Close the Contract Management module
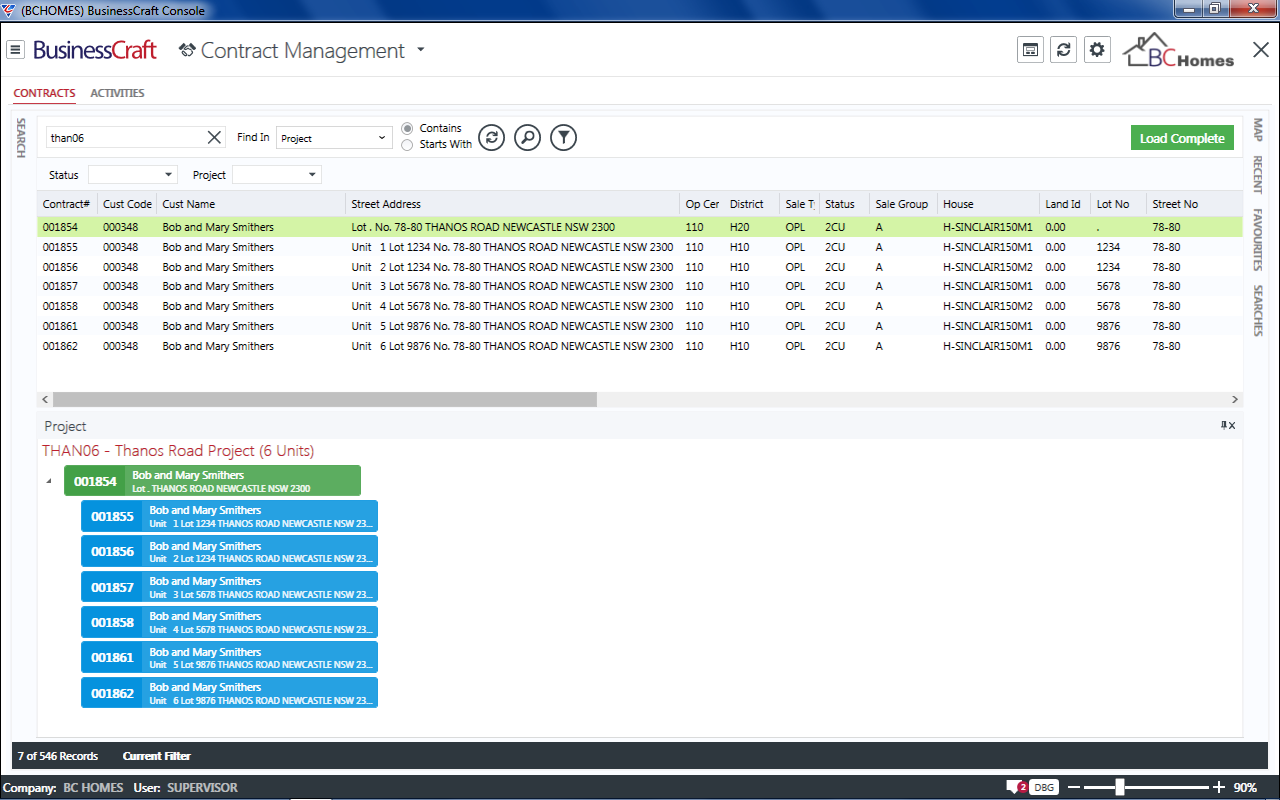This screenshot has height=800, width=1280. pyautogui.click(x=1261, y=50)
